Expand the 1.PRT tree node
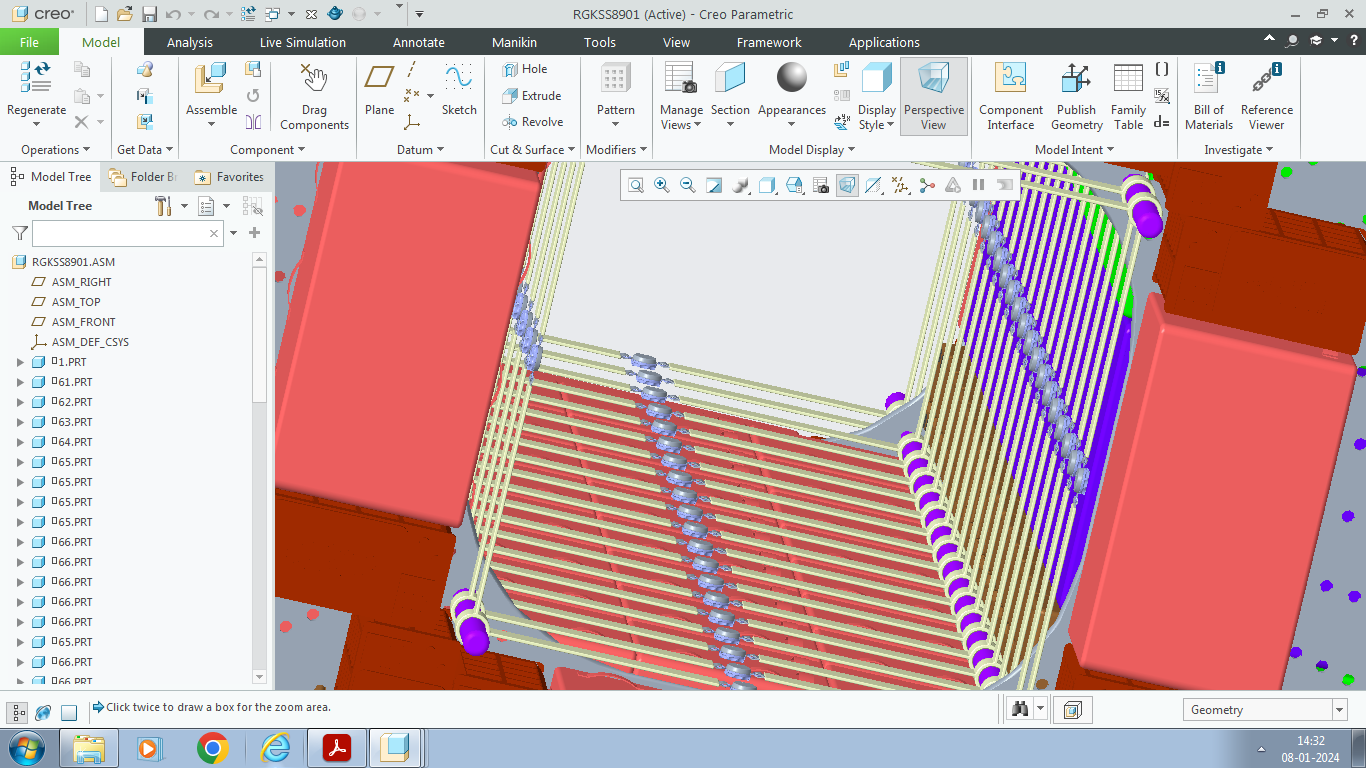Viewport: 1366px width, 768px height. [20, 362]
